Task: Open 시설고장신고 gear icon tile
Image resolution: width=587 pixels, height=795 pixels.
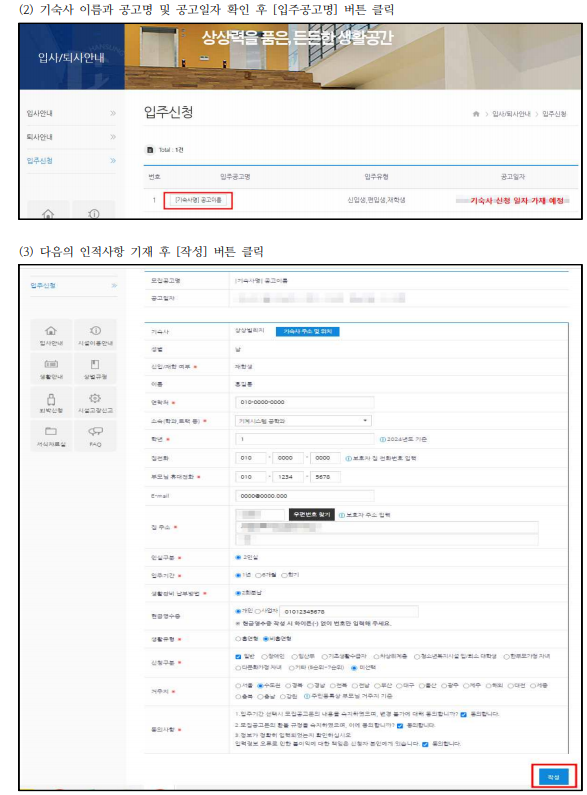Action: (95, 402)
